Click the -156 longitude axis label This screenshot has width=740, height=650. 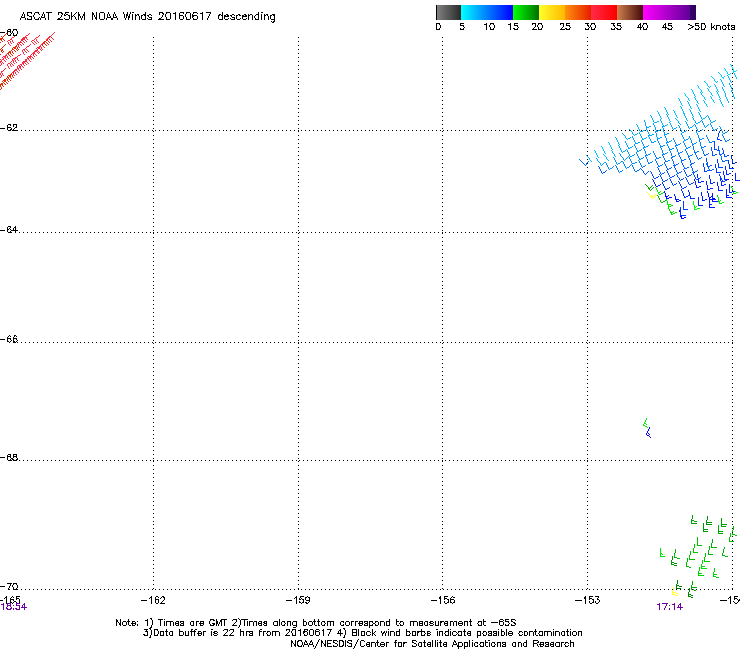click(x=443, y=600)
